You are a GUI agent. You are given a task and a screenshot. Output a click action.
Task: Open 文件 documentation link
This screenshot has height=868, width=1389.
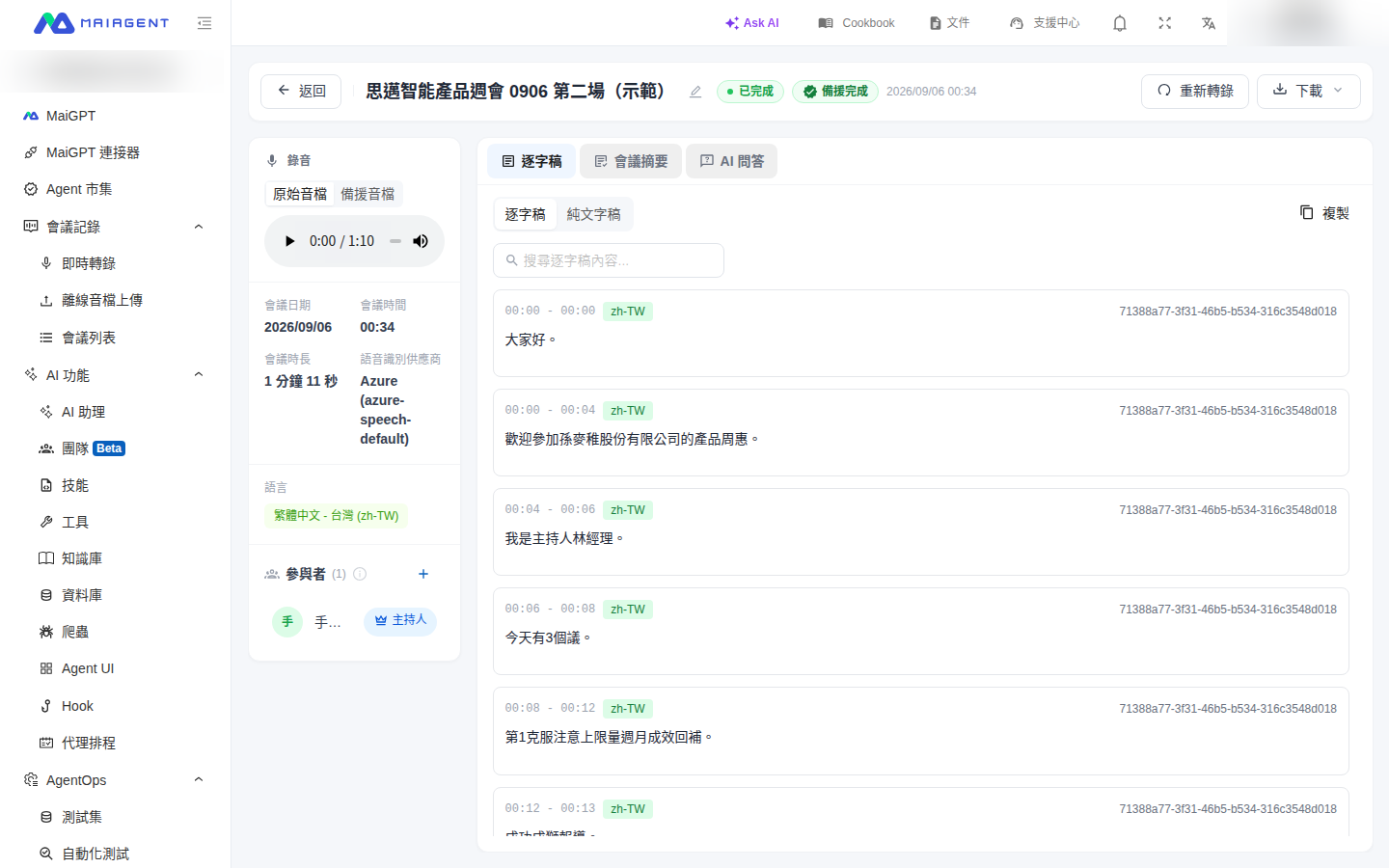[949, 23]
